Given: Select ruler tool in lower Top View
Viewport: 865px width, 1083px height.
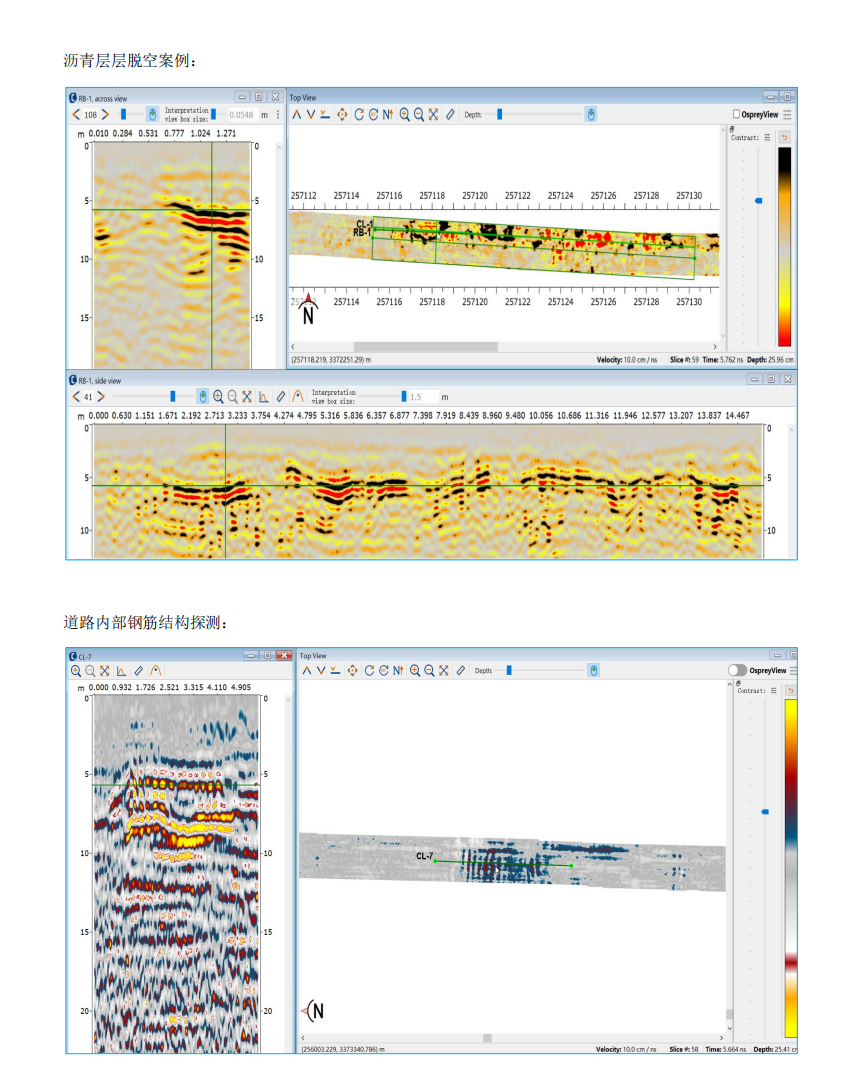Looking at the screenshot, I should click(x=460, y=671).
